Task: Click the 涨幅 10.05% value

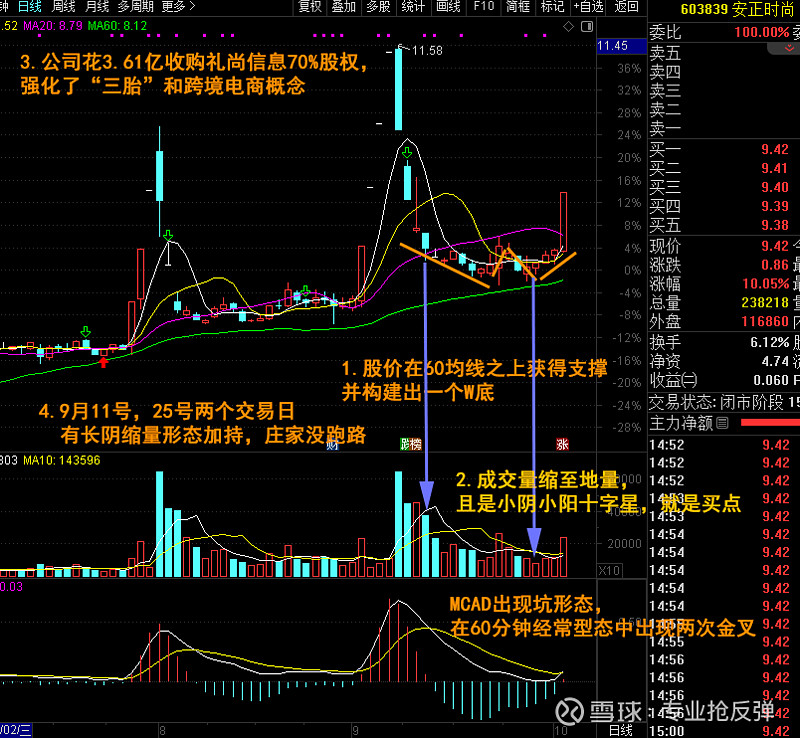Action: [766, 284]
